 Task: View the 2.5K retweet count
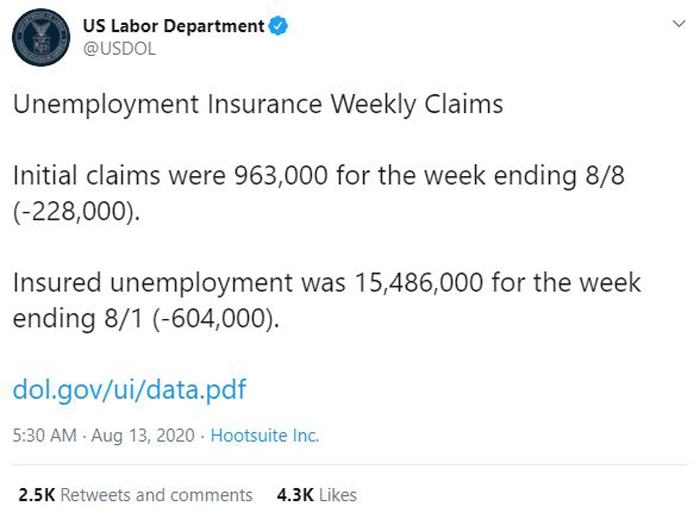click(x=37, y=495)
